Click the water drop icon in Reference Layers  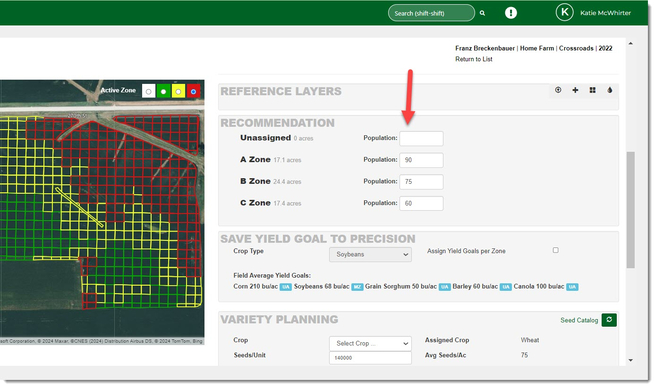pyautogui.click(x=609, y=90)
